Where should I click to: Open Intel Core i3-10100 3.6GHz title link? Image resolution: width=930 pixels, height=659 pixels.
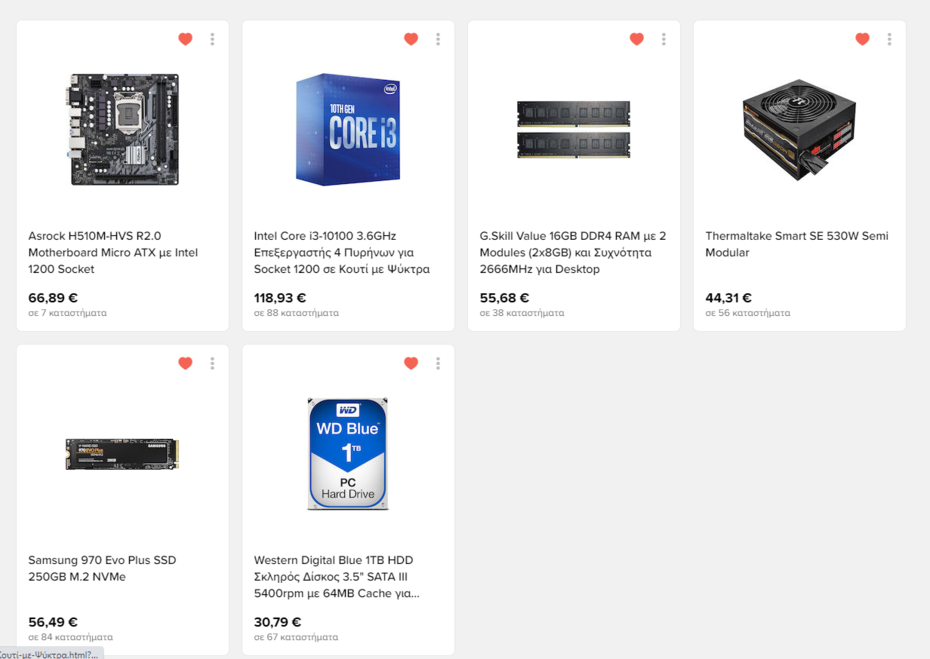coord(341,253)
